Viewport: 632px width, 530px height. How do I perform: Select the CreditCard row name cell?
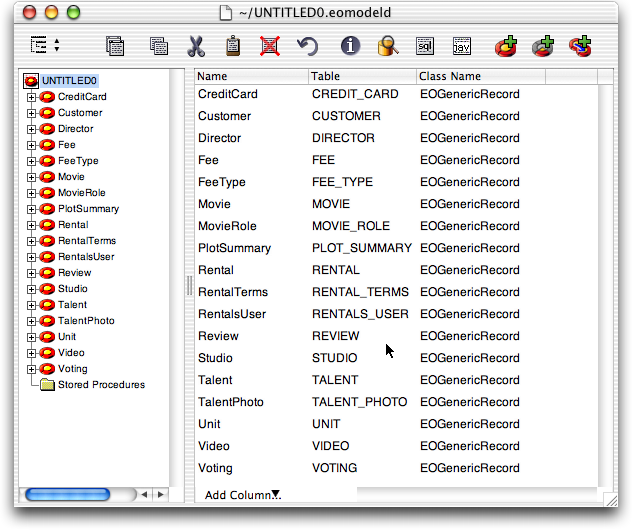tap(228, 94)
